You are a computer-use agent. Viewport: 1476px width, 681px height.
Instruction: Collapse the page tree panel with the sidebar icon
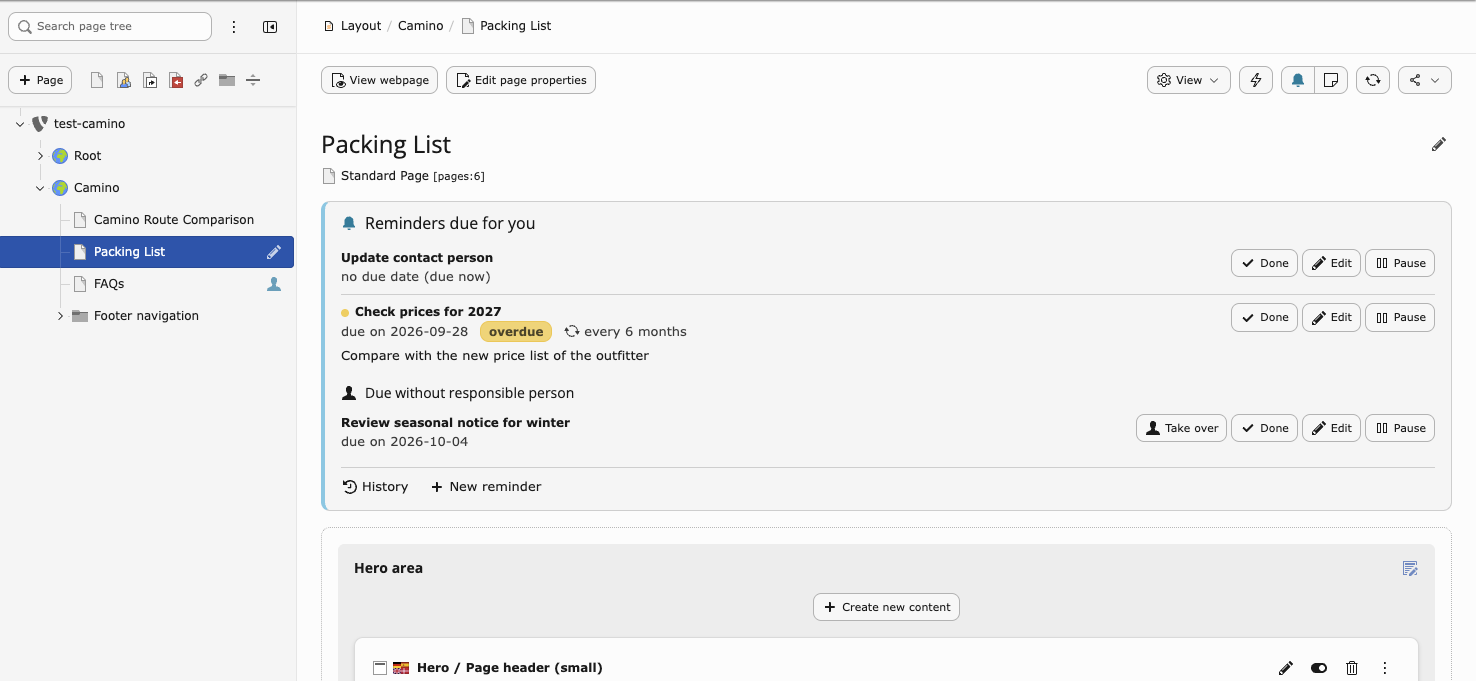click(x=270, y=27)
